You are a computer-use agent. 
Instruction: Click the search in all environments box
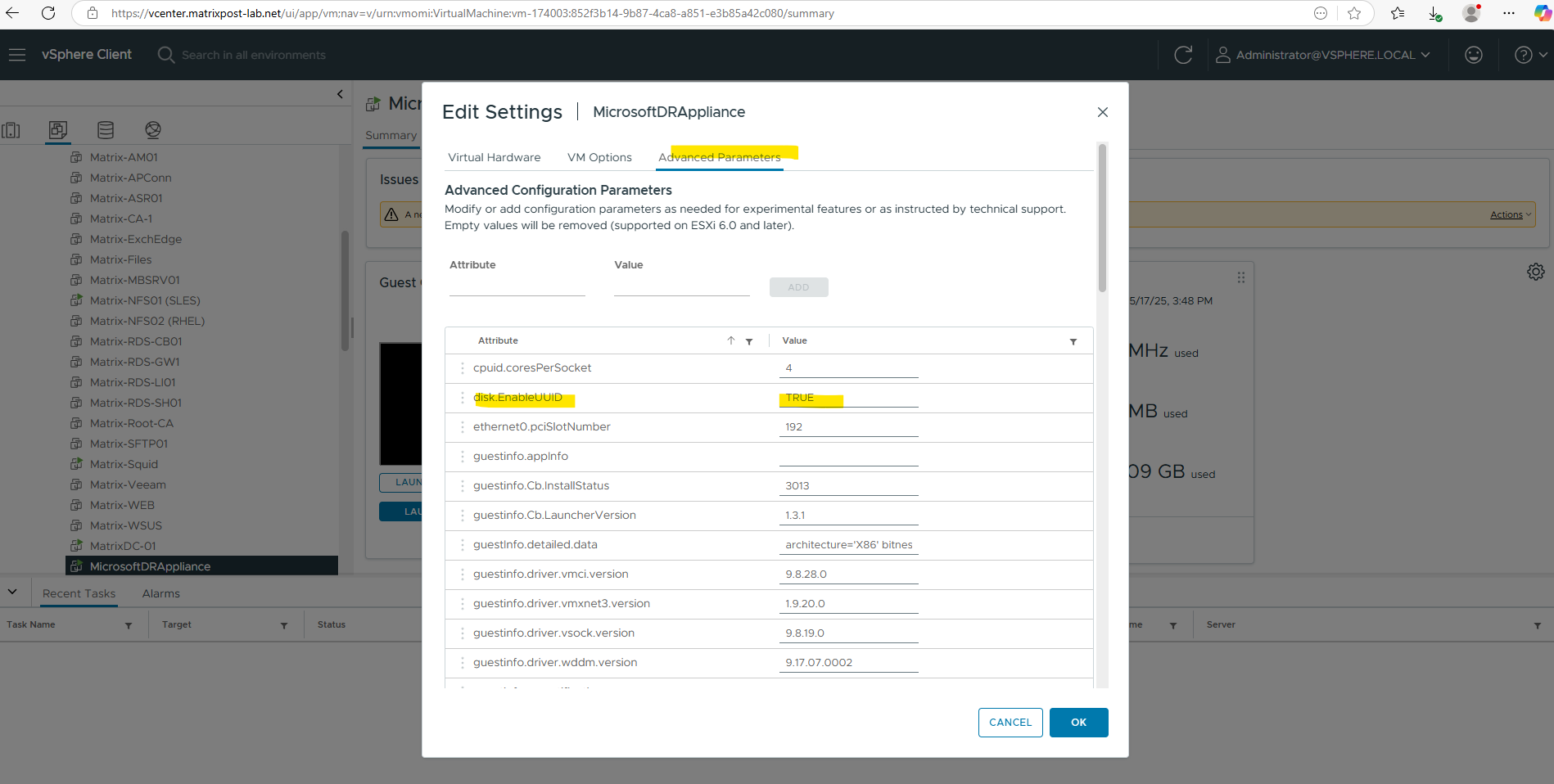point(254,55)
